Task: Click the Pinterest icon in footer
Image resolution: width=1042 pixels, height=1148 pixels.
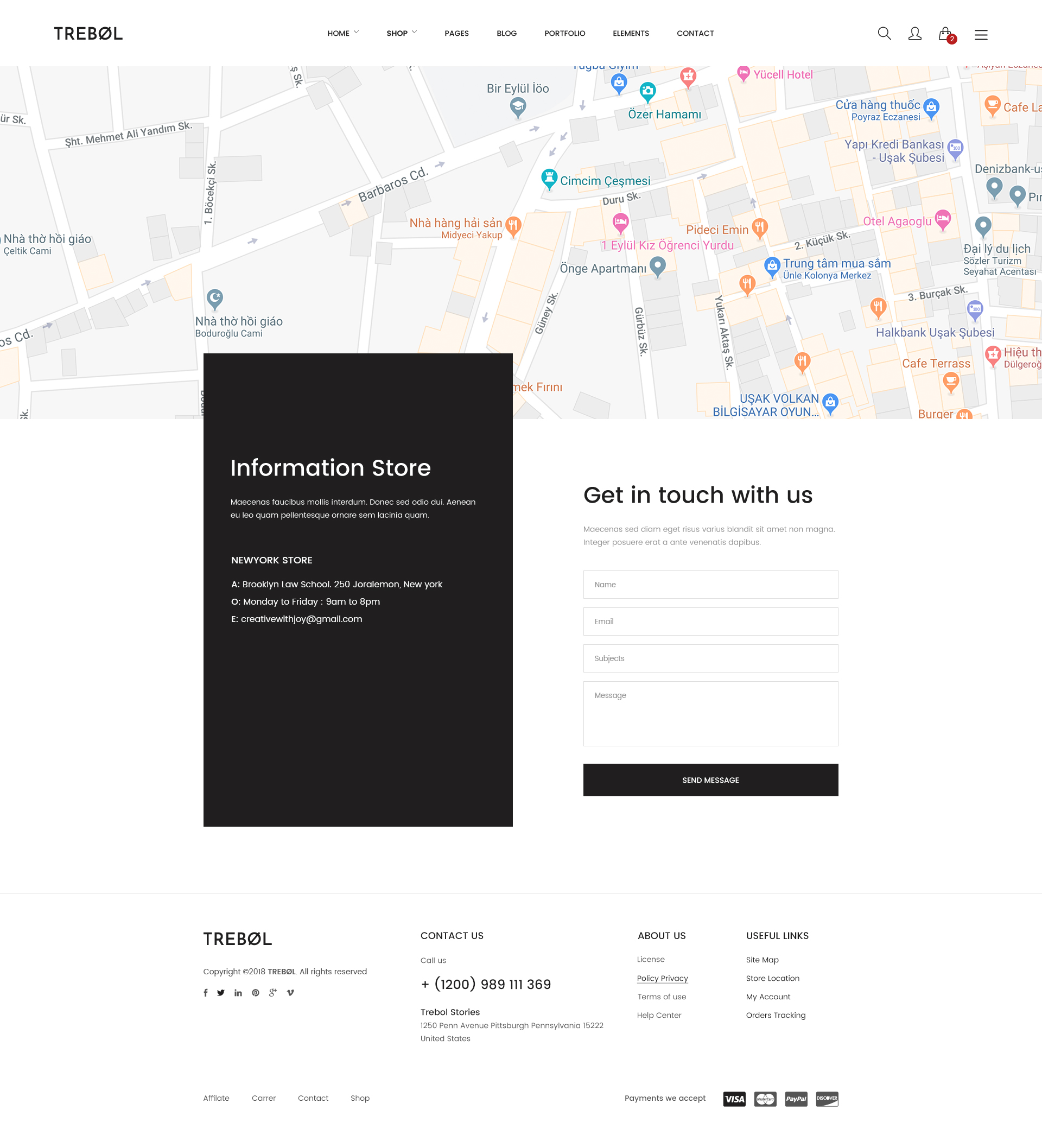Action: 256,993
